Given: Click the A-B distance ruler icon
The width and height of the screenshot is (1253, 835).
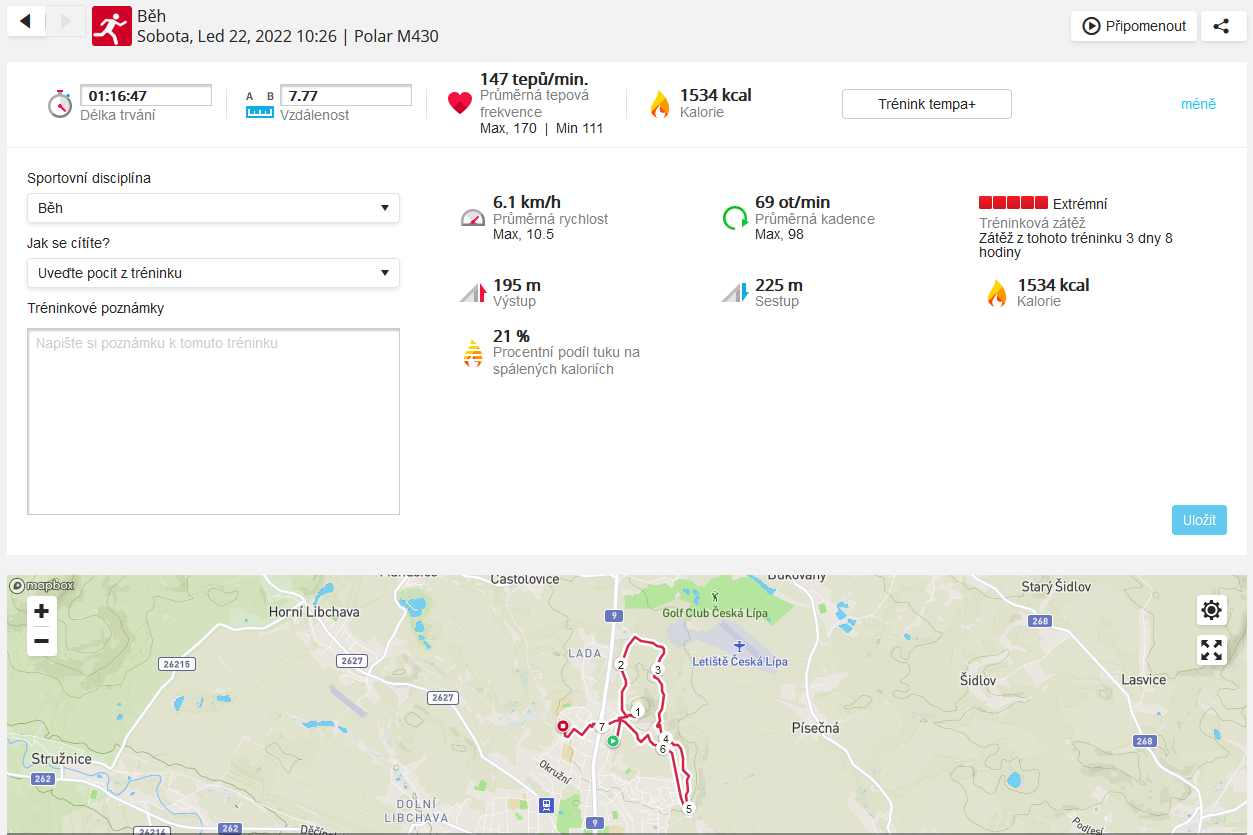Looking at the screenshot, I should click(x=260, y=104).
